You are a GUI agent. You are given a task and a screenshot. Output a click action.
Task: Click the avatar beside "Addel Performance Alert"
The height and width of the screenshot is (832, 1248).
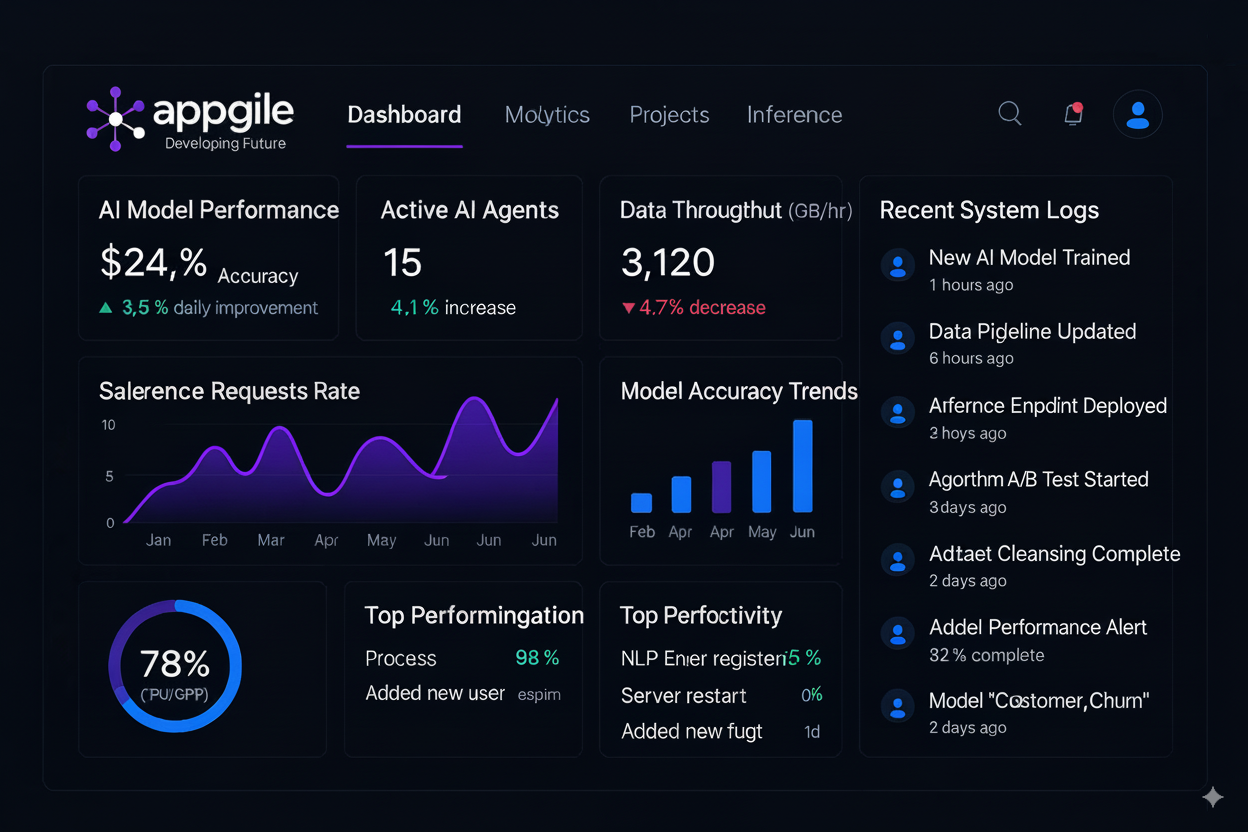[x=898, y=633]
